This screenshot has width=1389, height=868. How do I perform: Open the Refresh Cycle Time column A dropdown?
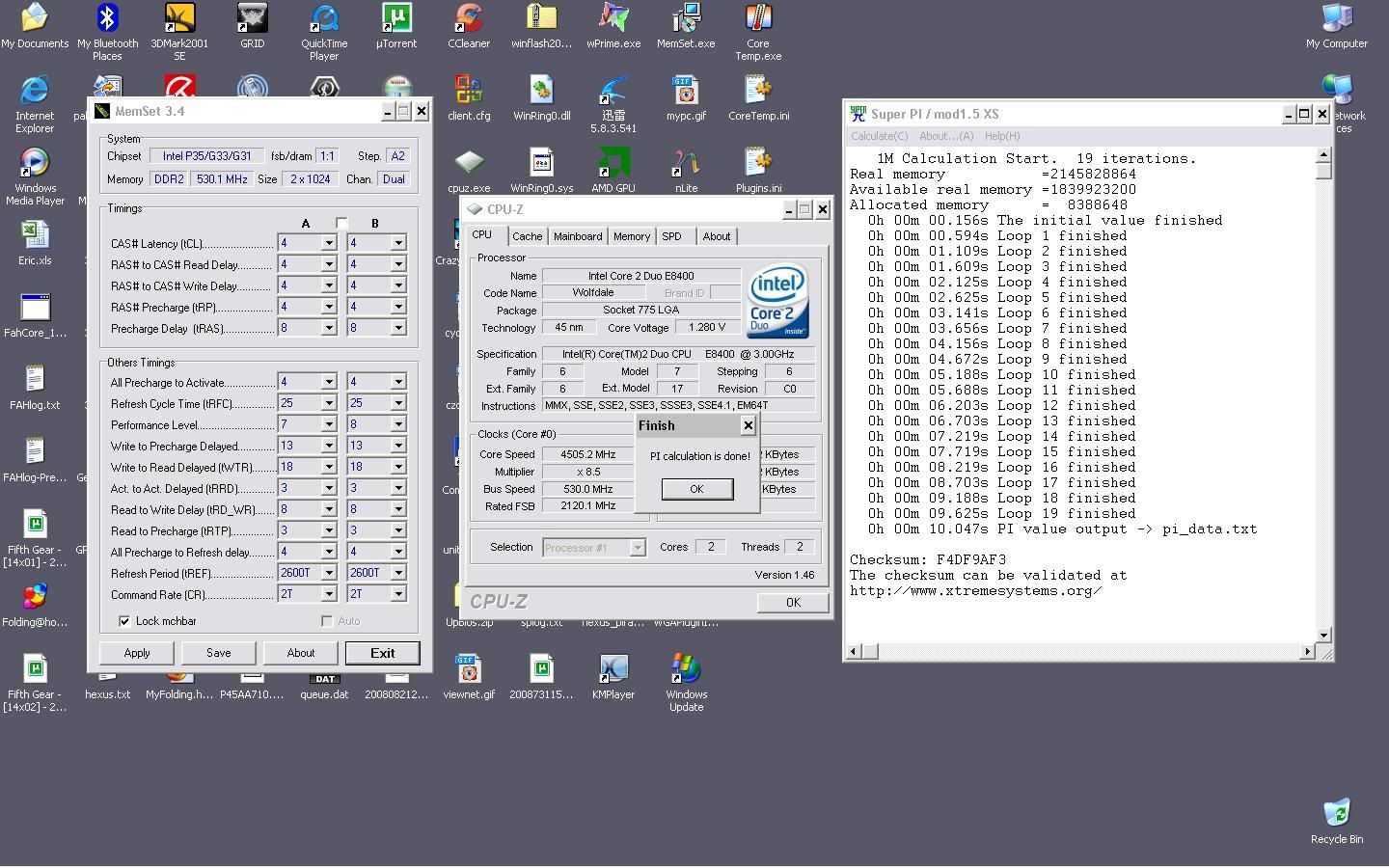[x=328, y=403]
